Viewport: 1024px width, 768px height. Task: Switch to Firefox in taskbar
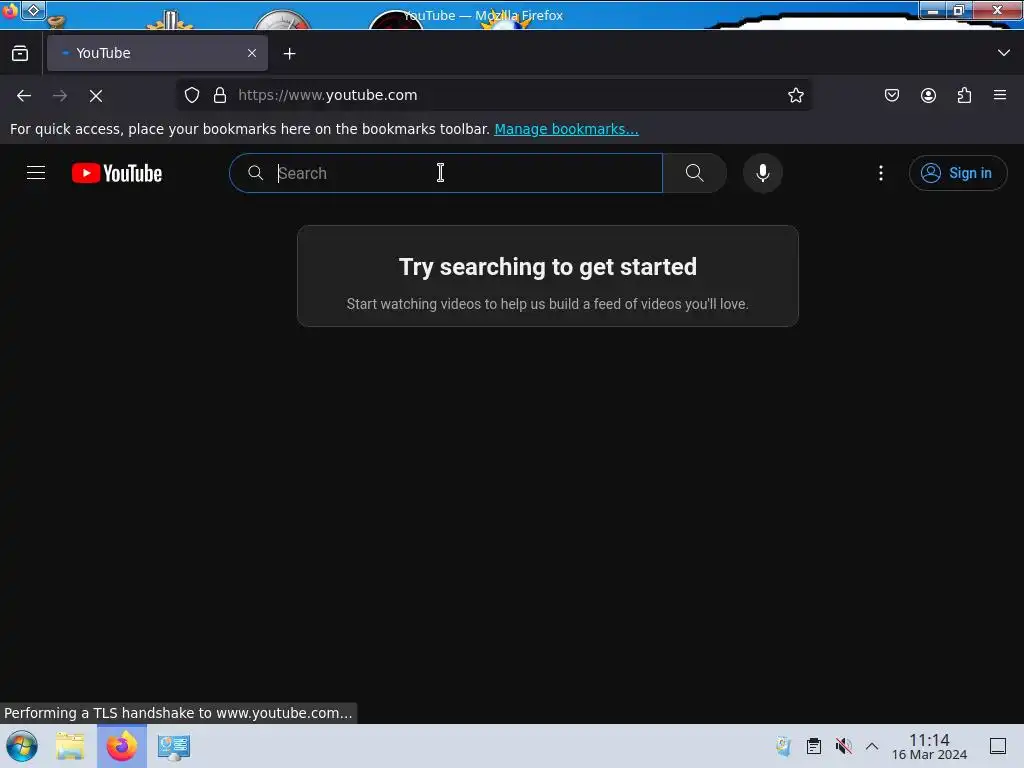tap(121, 746)
